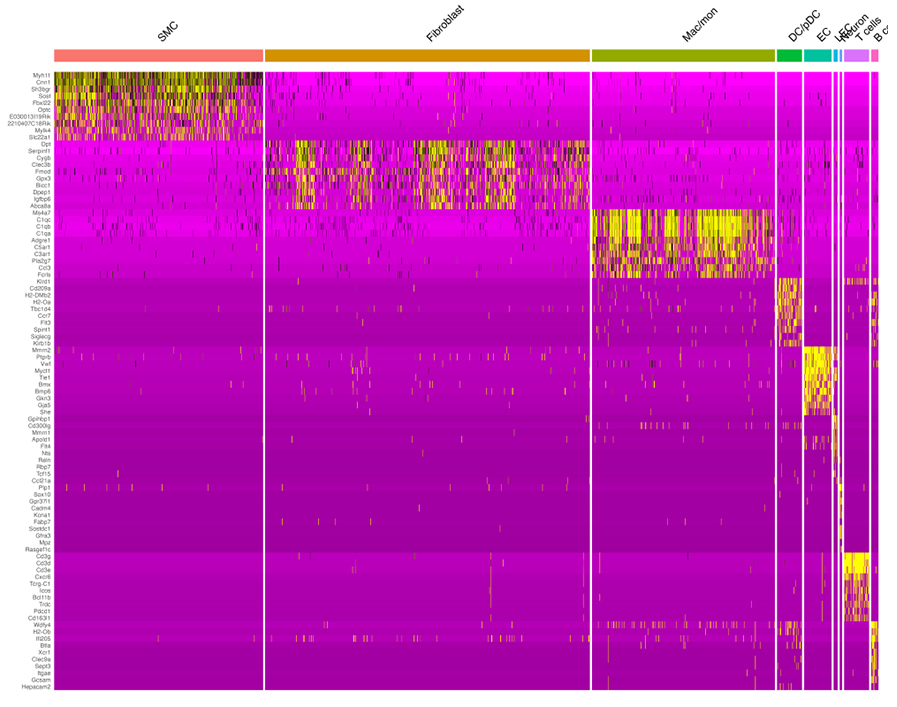Click the olive Mac/mon cluster color bar
The height and width of the screenshot is (707, 897).
683,56
